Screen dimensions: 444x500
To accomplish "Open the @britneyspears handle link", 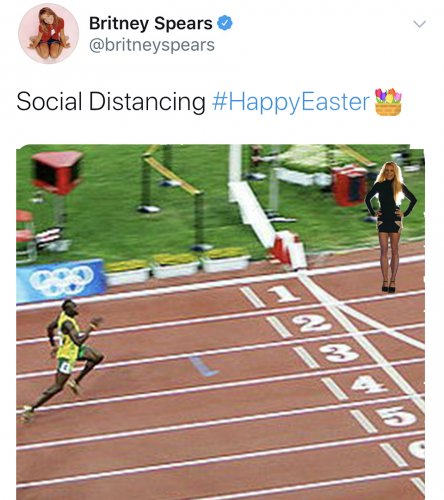I will click(x=152, y=45).
